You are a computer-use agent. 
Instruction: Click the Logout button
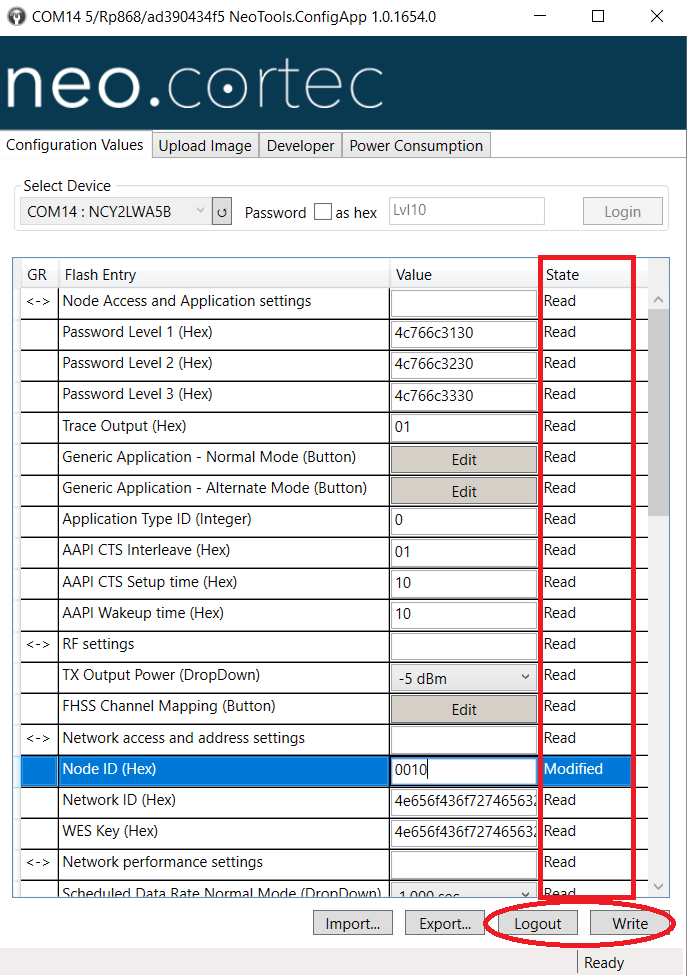pos(538,923)
